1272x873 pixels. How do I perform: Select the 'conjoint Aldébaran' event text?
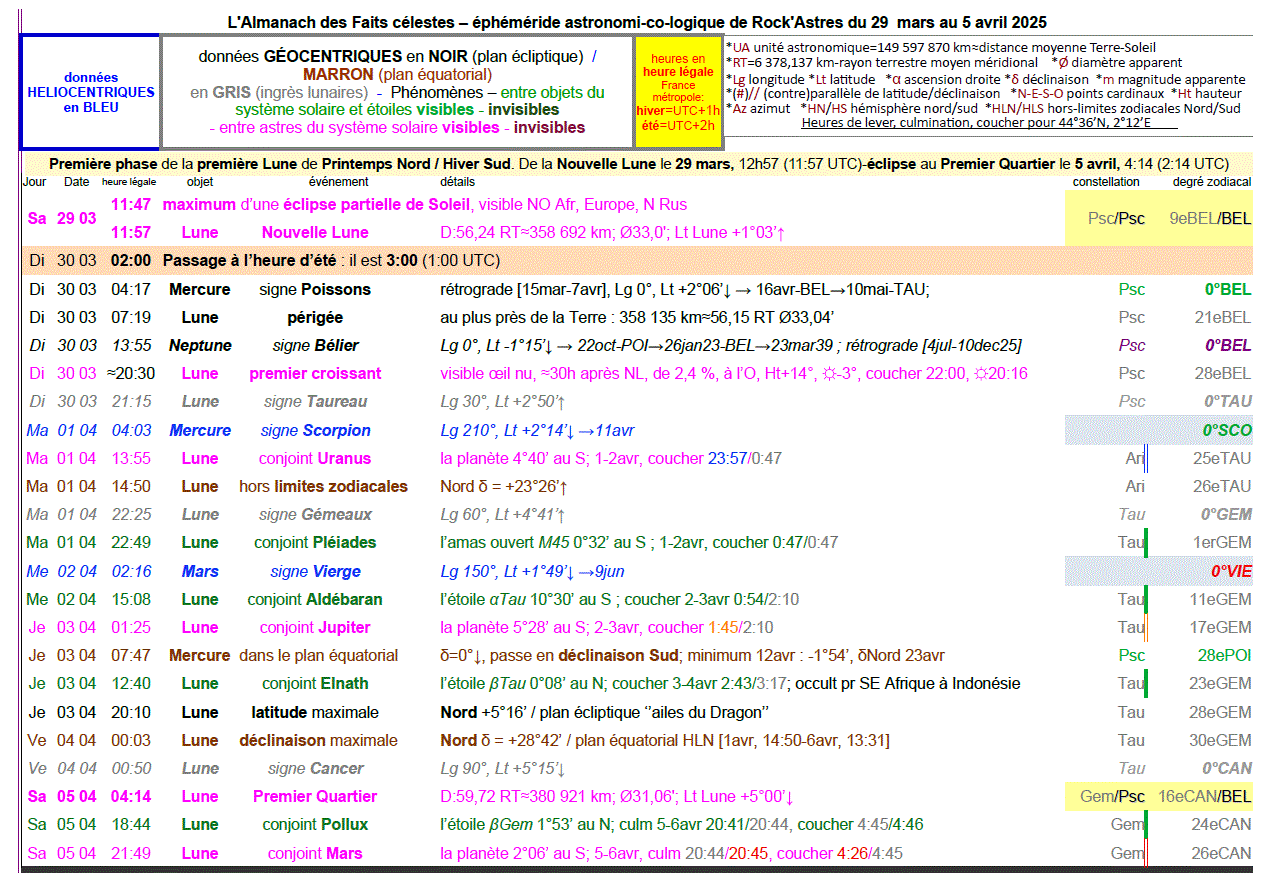tap(315, 600)
